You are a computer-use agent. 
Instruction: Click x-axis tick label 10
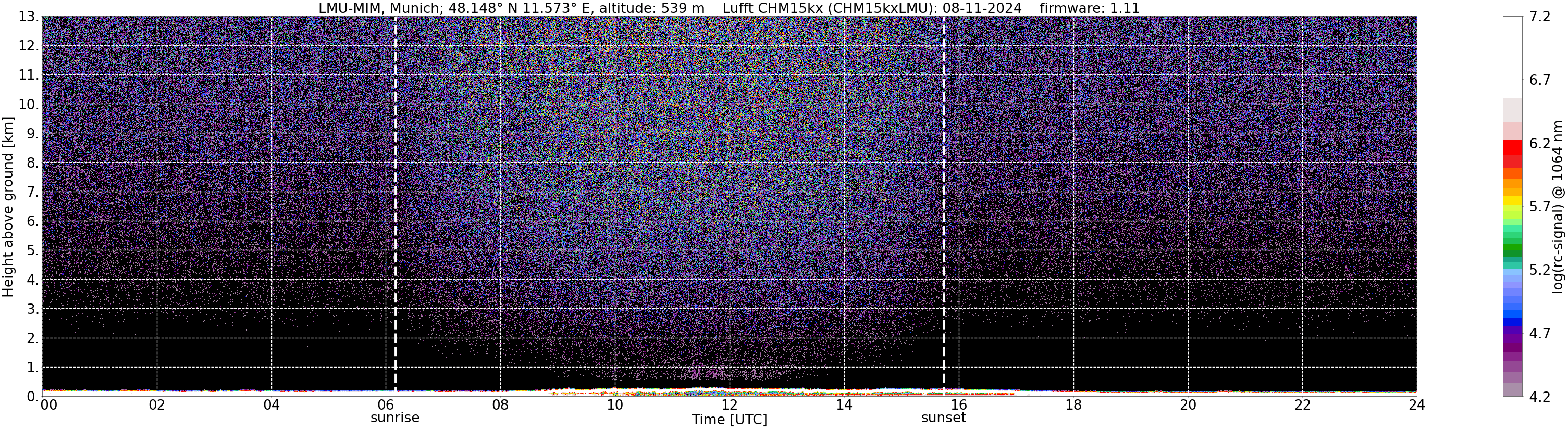pyautogui.click(x=615, y=405)
